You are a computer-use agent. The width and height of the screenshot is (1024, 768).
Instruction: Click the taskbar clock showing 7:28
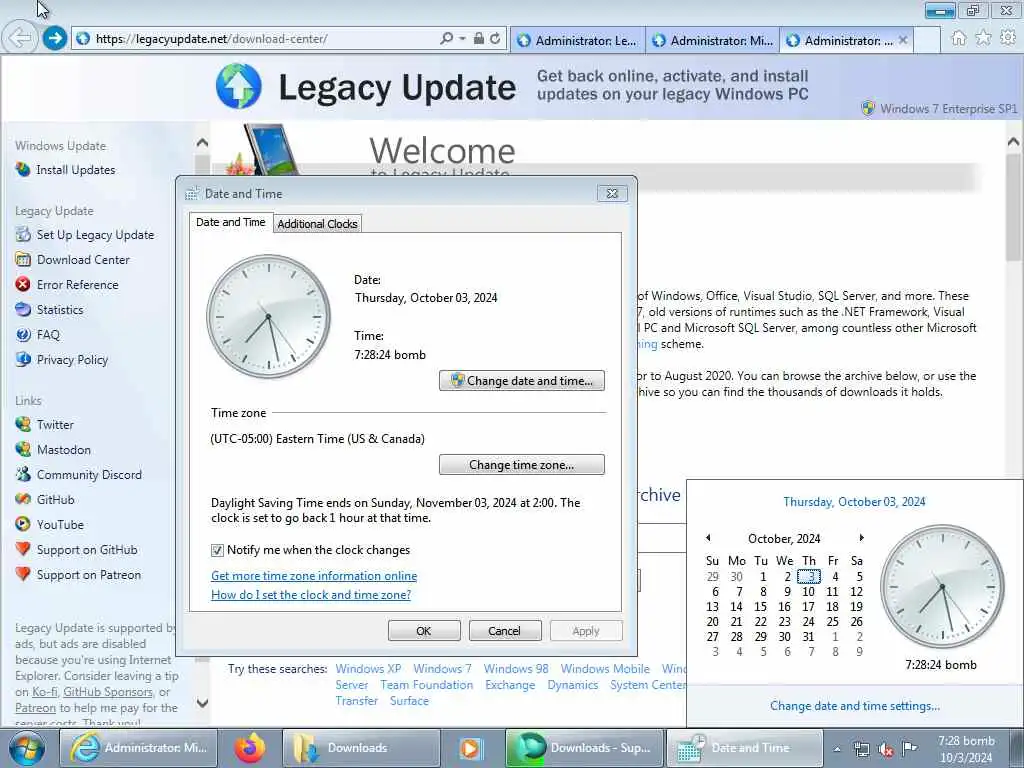[966, 749]
